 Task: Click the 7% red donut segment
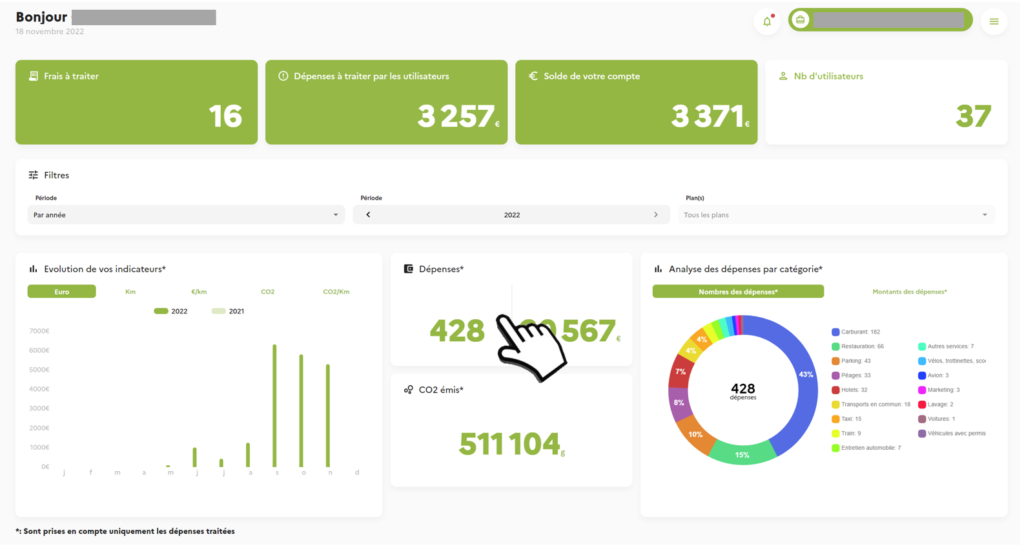click(680, 372)
